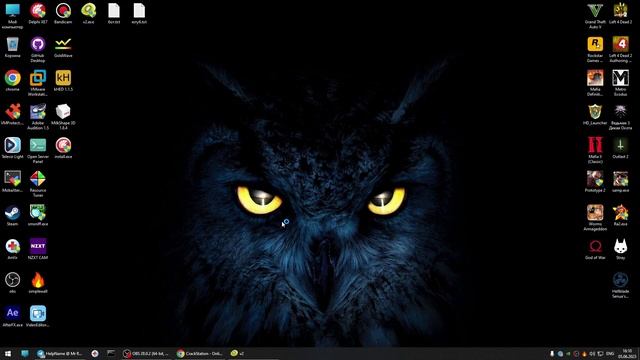The image size is (640, 360).
Task: Open the Windows Start menu
Action: pyautogui.click(x=7, y=353)
